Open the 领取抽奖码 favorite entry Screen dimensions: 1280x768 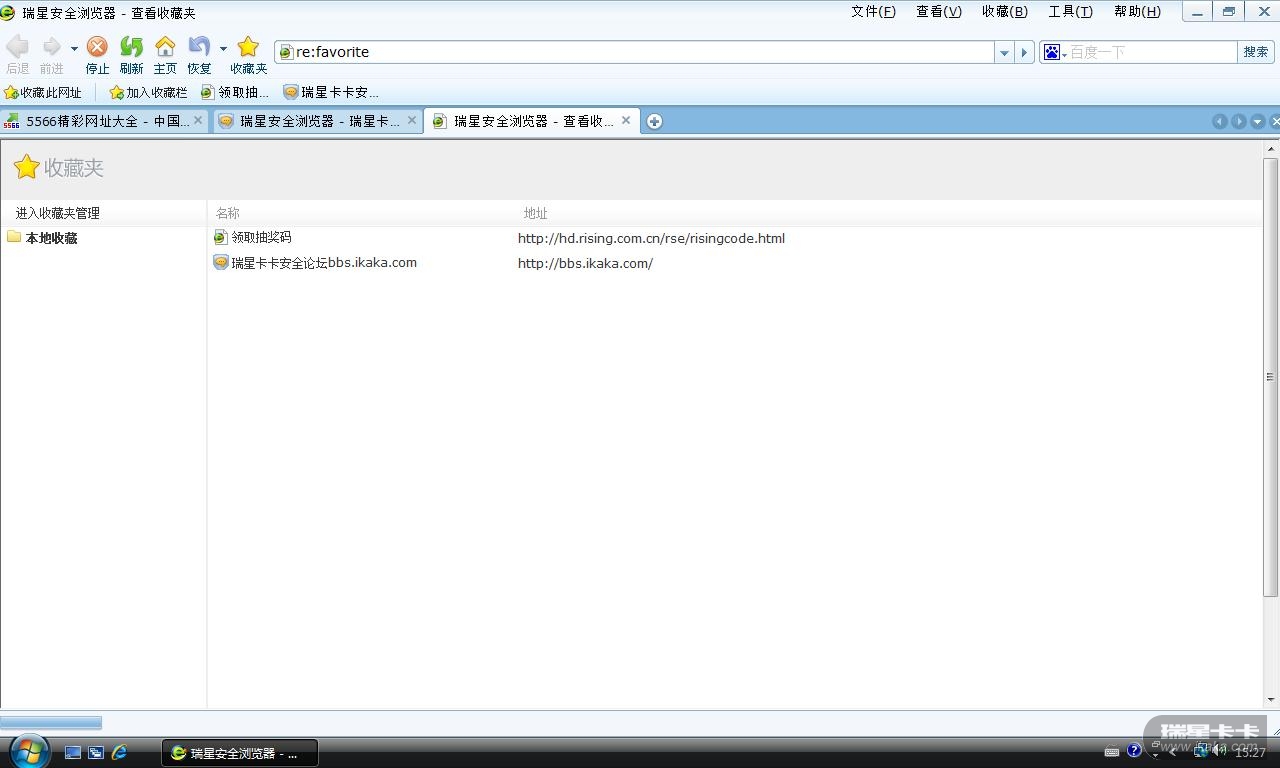[261, 238]
